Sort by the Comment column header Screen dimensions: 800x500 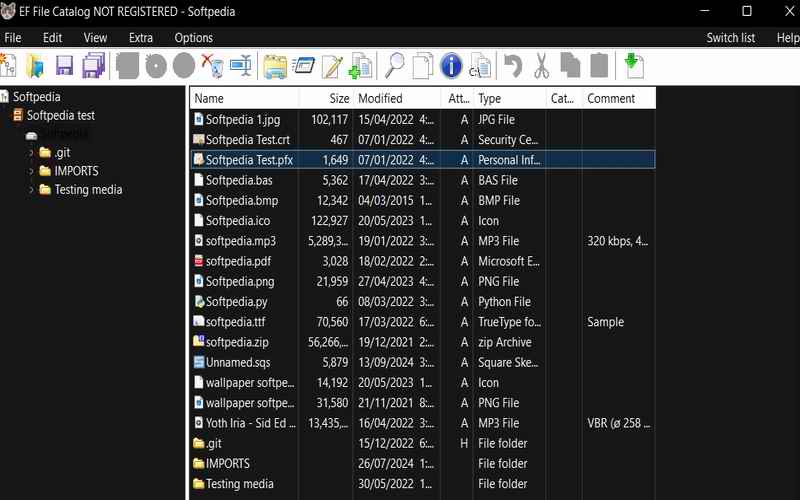click(x=619, y=98)
